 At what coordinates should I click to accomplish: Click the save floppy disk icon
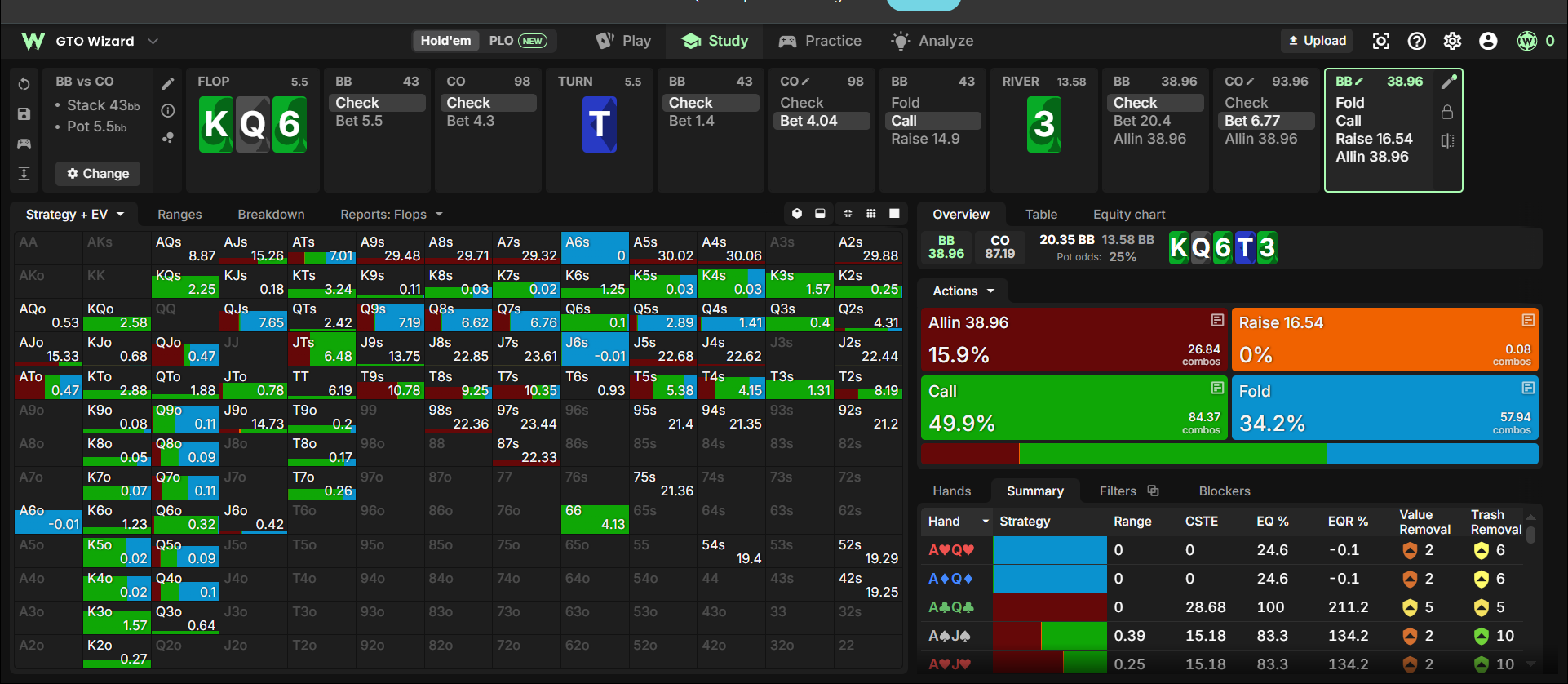coord(24,114)
